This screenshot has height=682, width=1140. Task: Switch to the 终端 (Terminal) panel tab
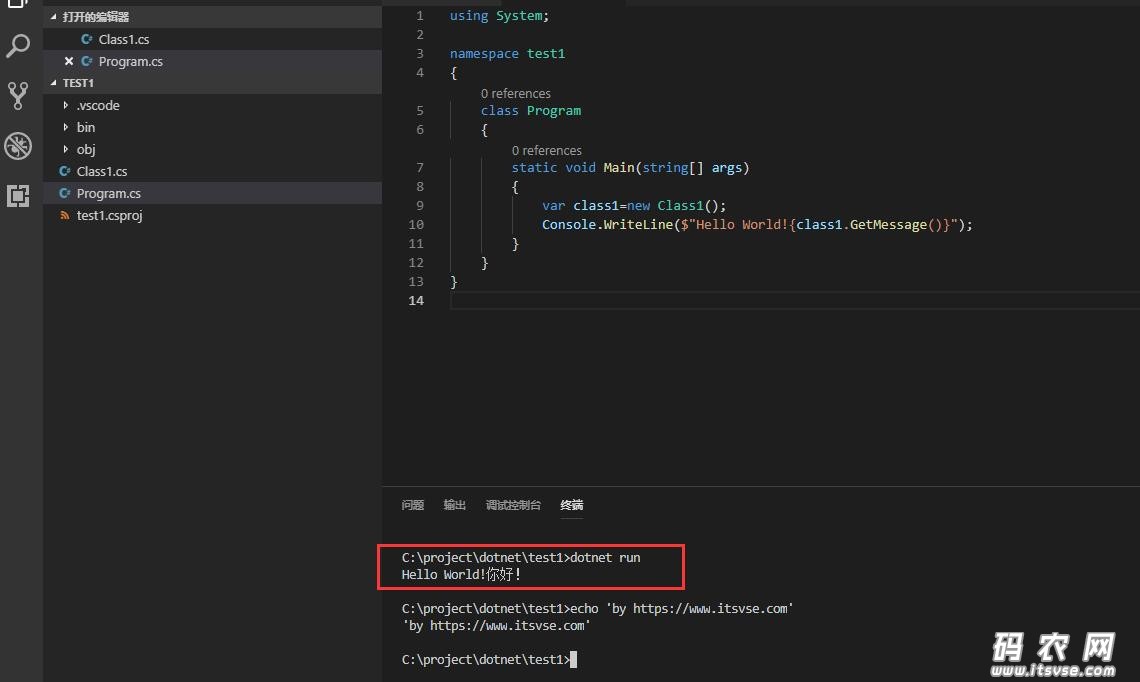(x=571, y=505)
